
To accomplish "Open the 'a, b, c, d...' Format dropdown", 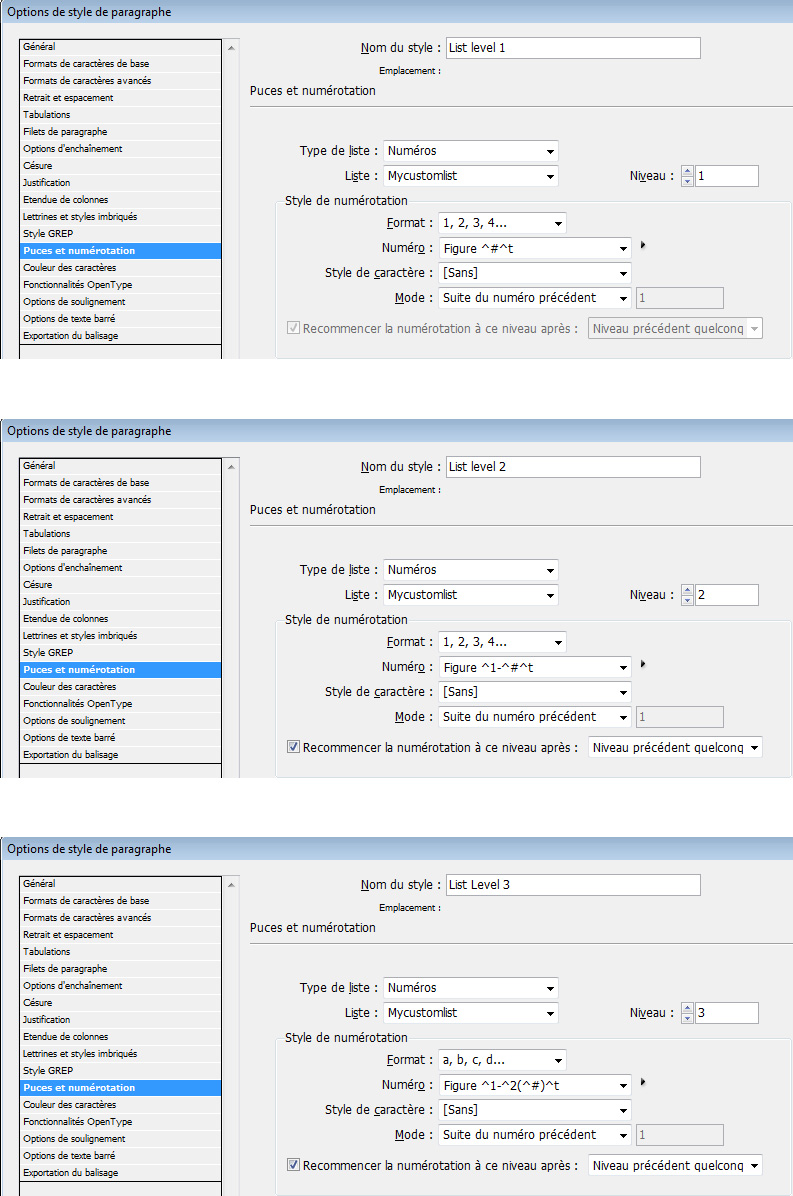I will pyautogui.click(x=502, y=1060).
